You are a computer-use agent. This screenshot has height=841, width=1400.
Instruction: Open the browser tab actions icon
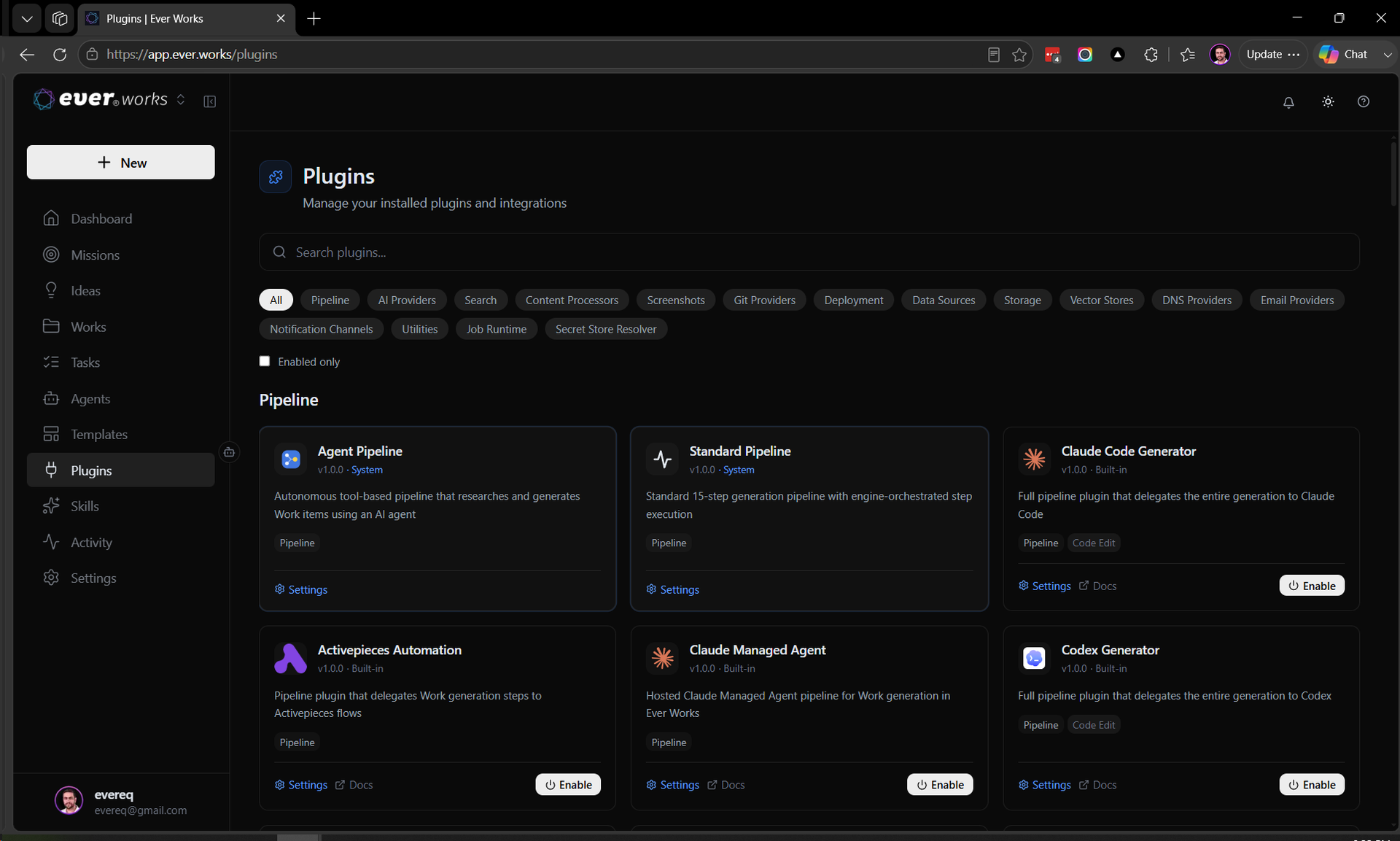tap(60, 19)
